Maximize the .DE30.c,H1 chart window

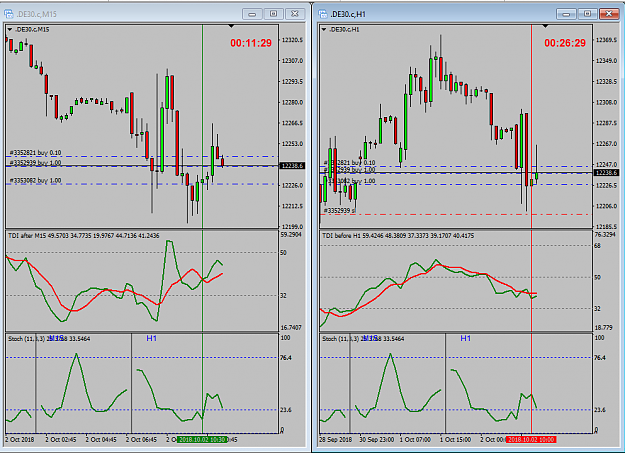[588, 14]
